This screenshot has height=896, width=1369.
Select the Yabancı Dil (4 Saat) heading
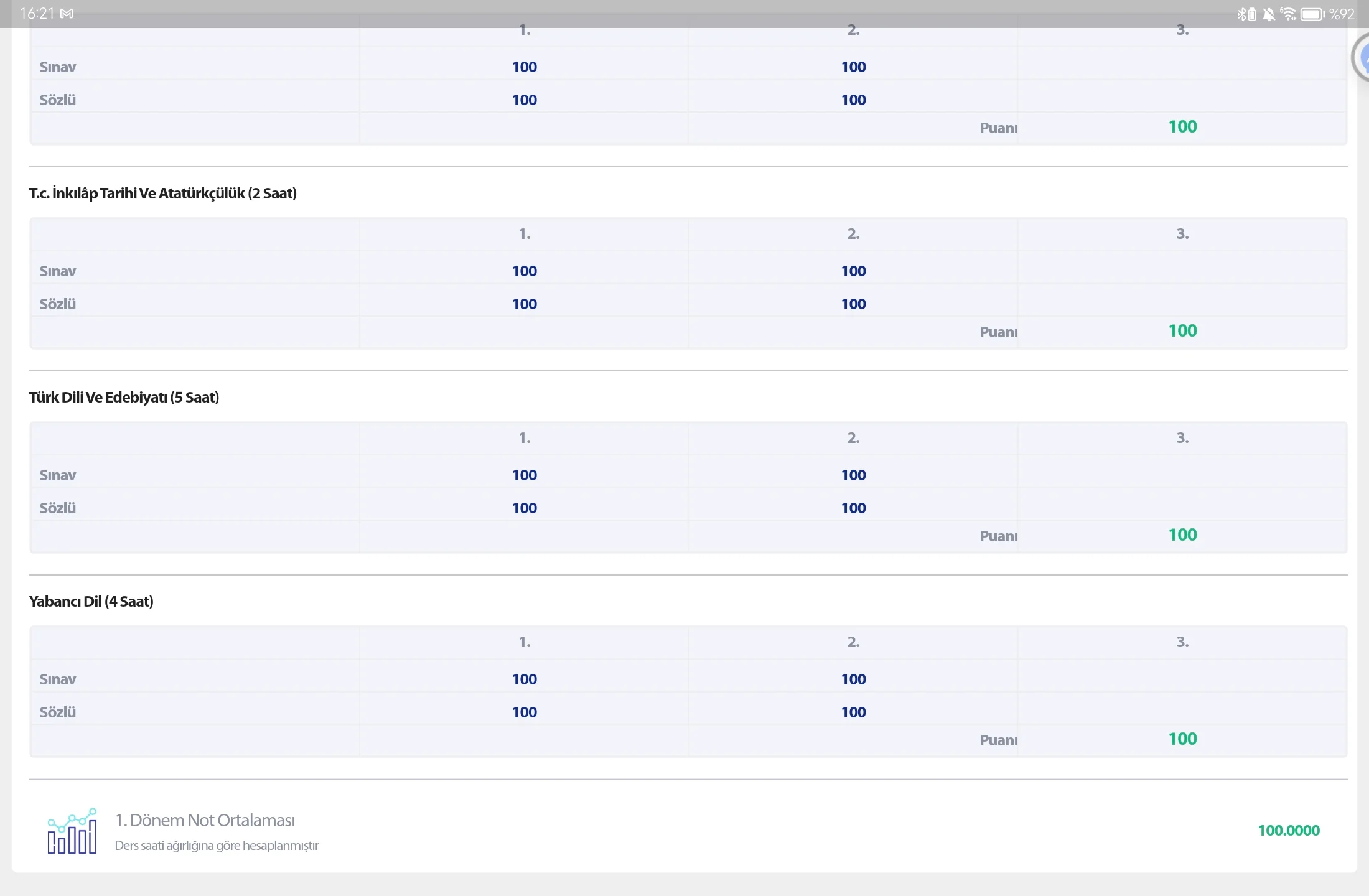[x=91, y=602]
